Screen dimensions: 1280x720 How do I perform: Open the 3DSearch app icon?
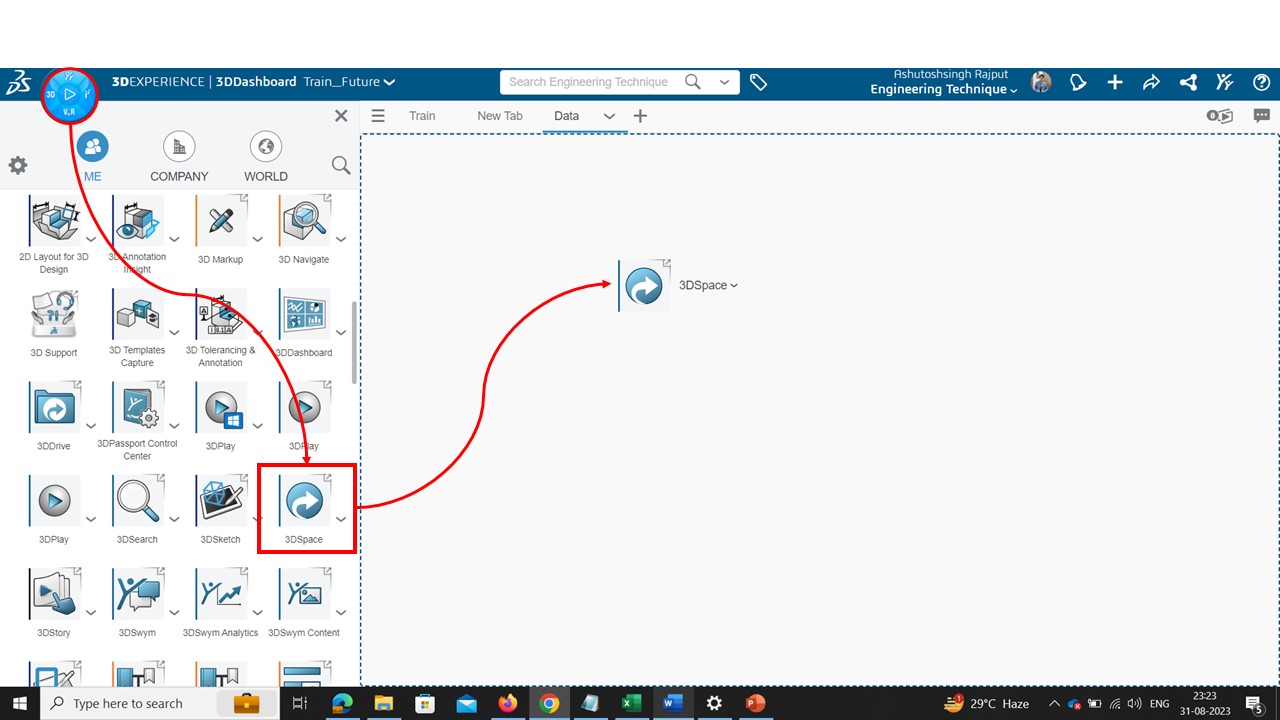click(137, 500)
